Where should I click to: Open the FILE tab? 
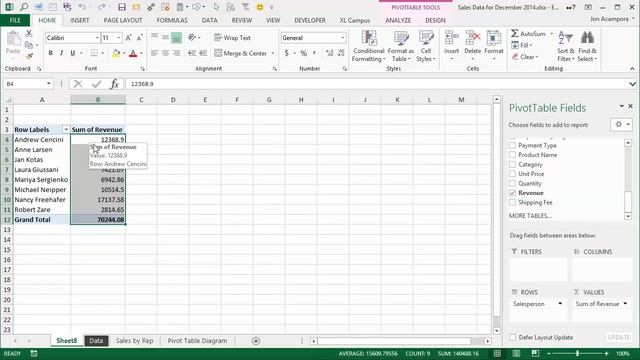[x=15, y=20]
